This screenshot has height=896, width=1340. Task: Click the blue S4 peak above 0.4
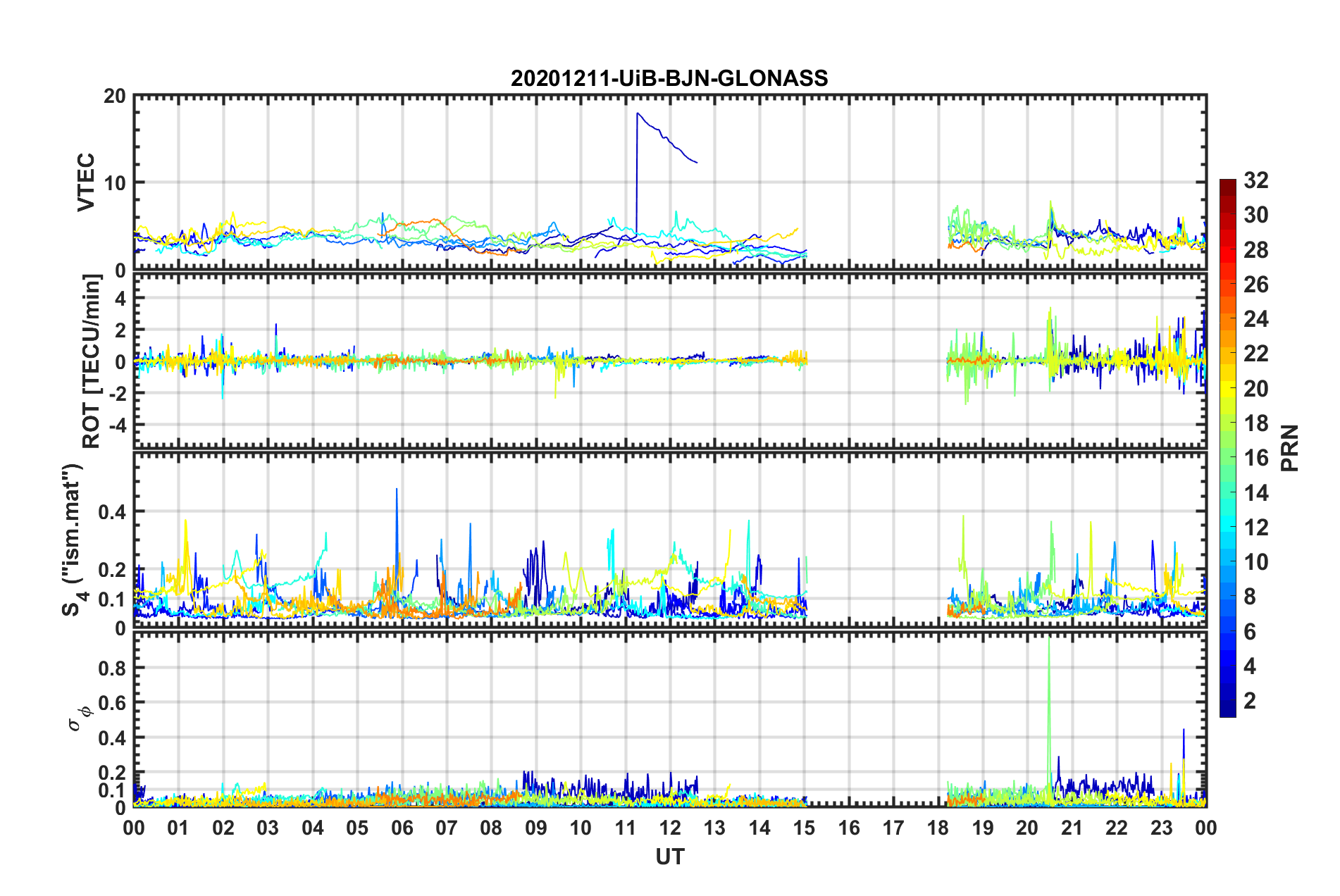point(397,489)
